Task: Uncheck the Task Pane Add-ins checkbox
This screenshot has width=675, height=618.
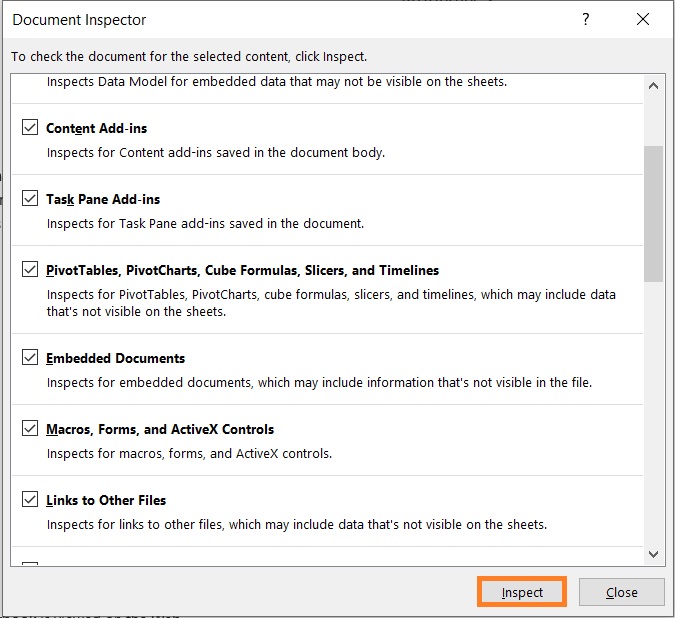Action: (30, 198)
